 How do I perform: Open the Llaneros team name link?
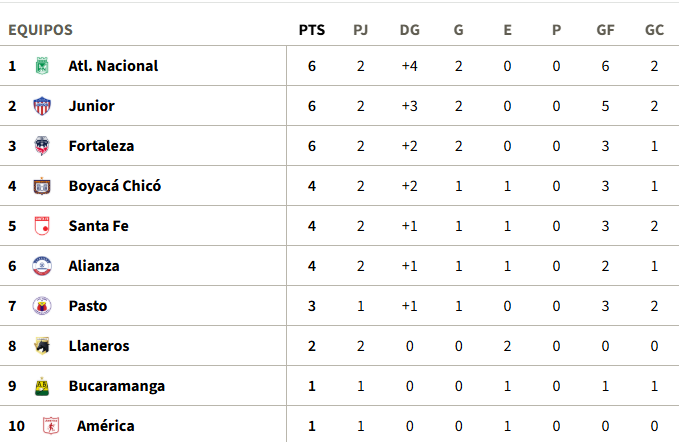click(x=99, y=346)
